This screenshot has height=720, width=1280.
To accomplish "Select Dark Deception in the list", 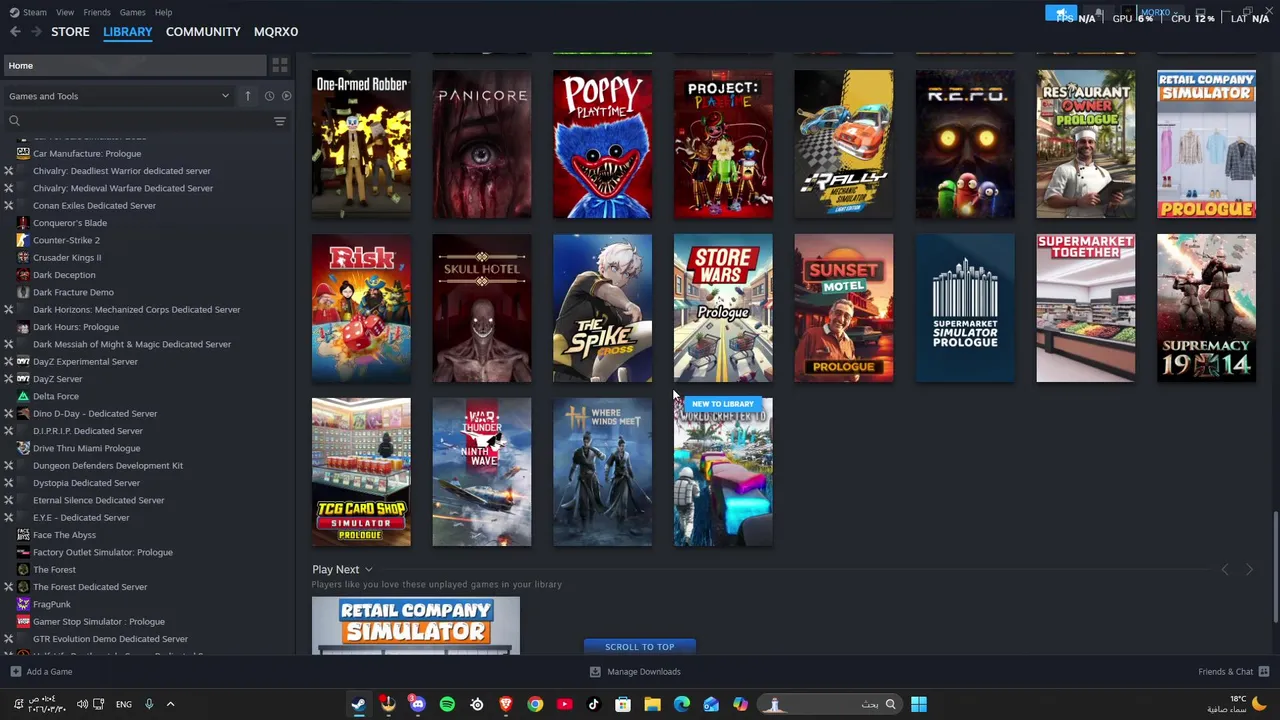I will click(x=64, y=275).
